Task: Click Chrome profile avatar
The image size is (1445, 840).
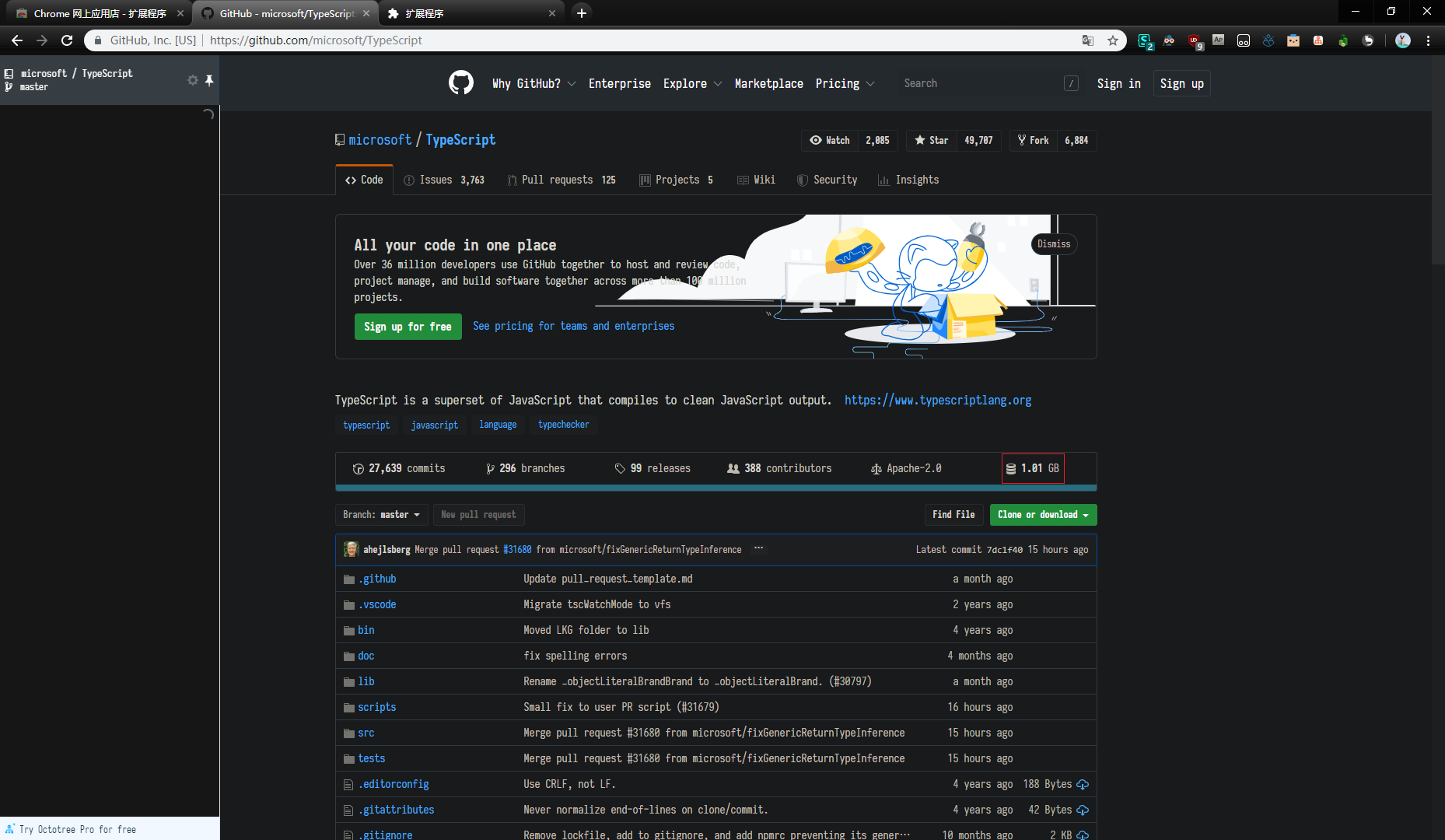Action: tap(1403, 40)
